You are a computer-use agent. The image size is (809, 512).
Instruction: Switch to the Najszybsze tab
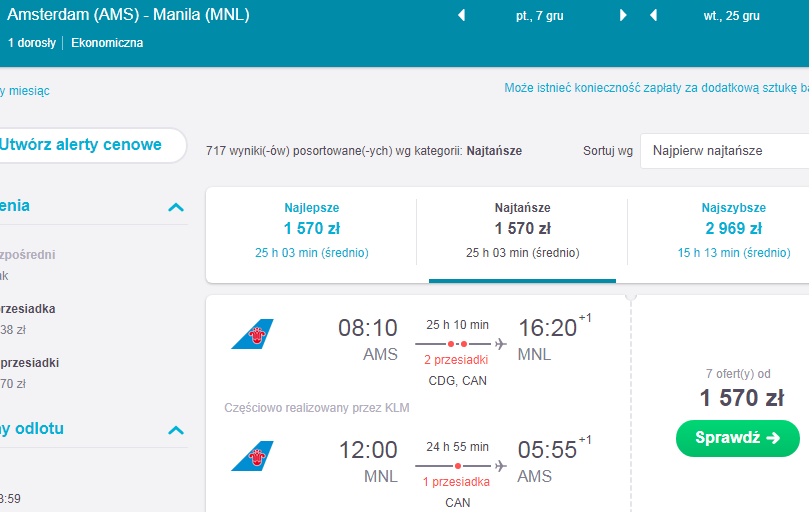734,230
